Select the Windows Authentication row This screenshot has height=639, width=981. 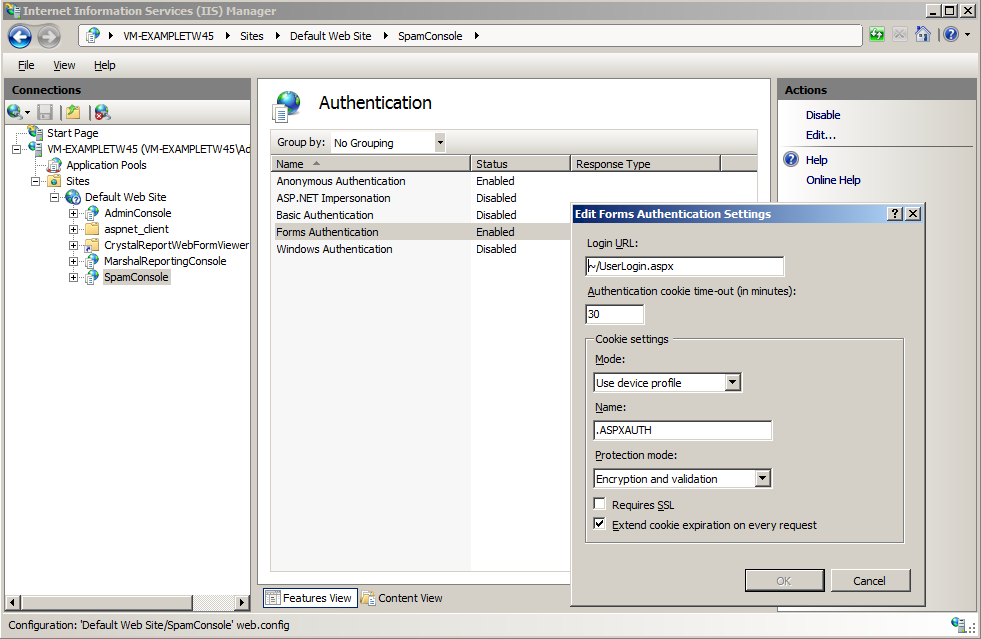click(334, 249)
